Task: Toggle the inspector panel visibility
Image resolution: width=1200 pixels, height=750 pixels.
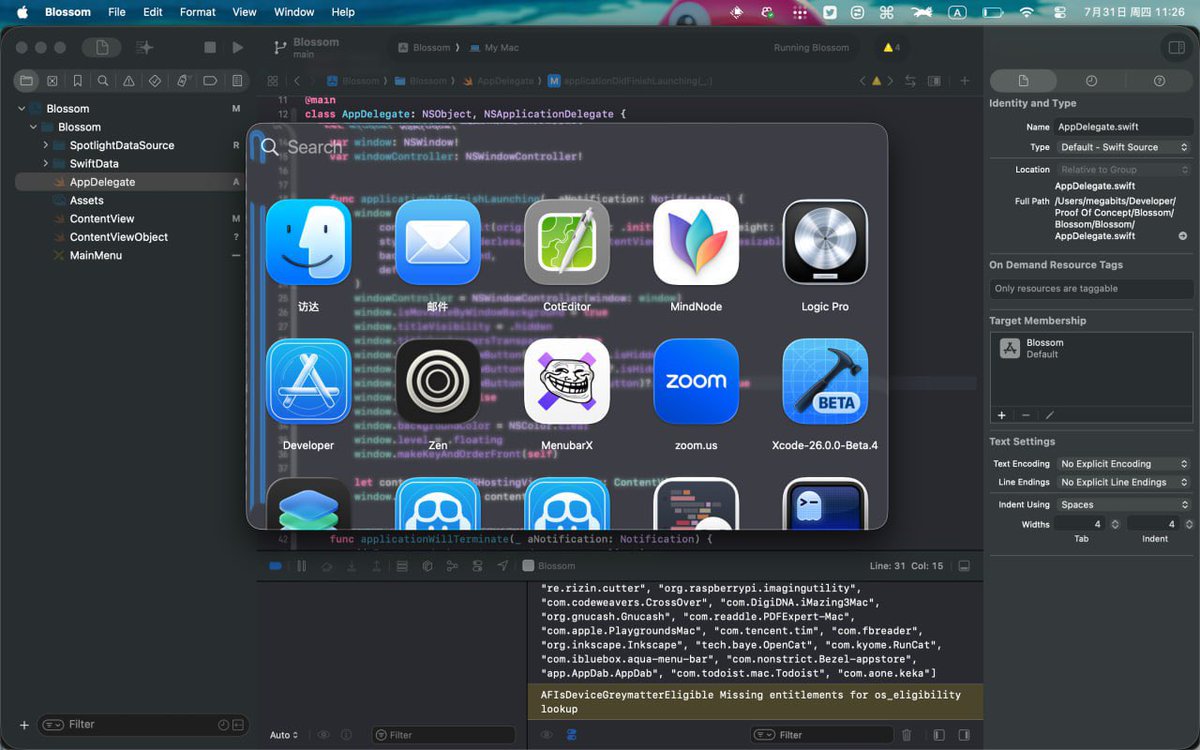Action: click(x=1175, y=47)
